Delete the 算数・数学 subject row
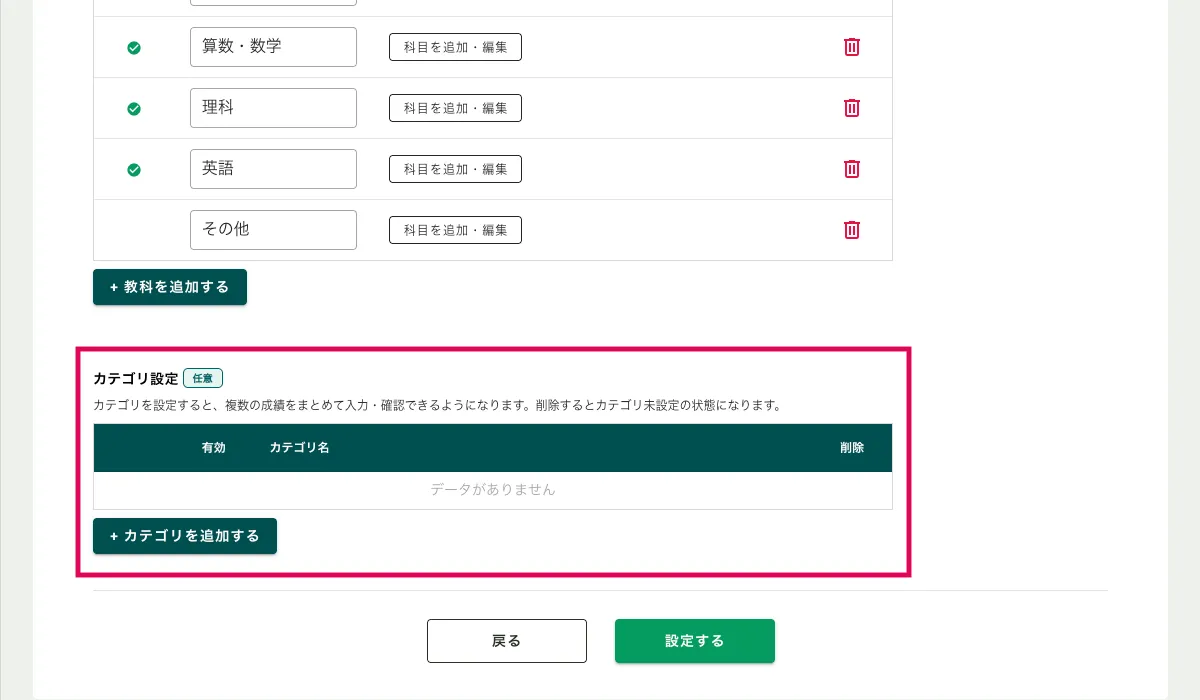 pos(852,47)
